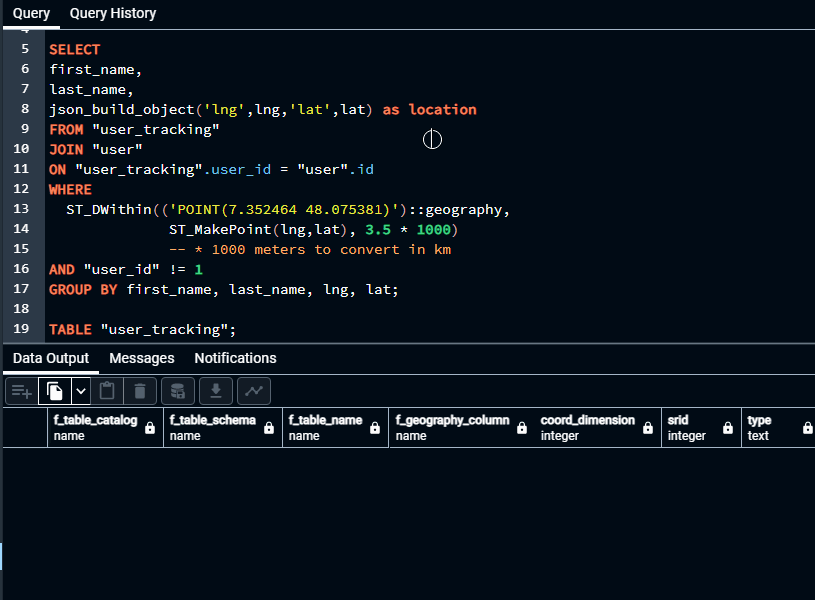Click the Download results icon

coord(216,391)
